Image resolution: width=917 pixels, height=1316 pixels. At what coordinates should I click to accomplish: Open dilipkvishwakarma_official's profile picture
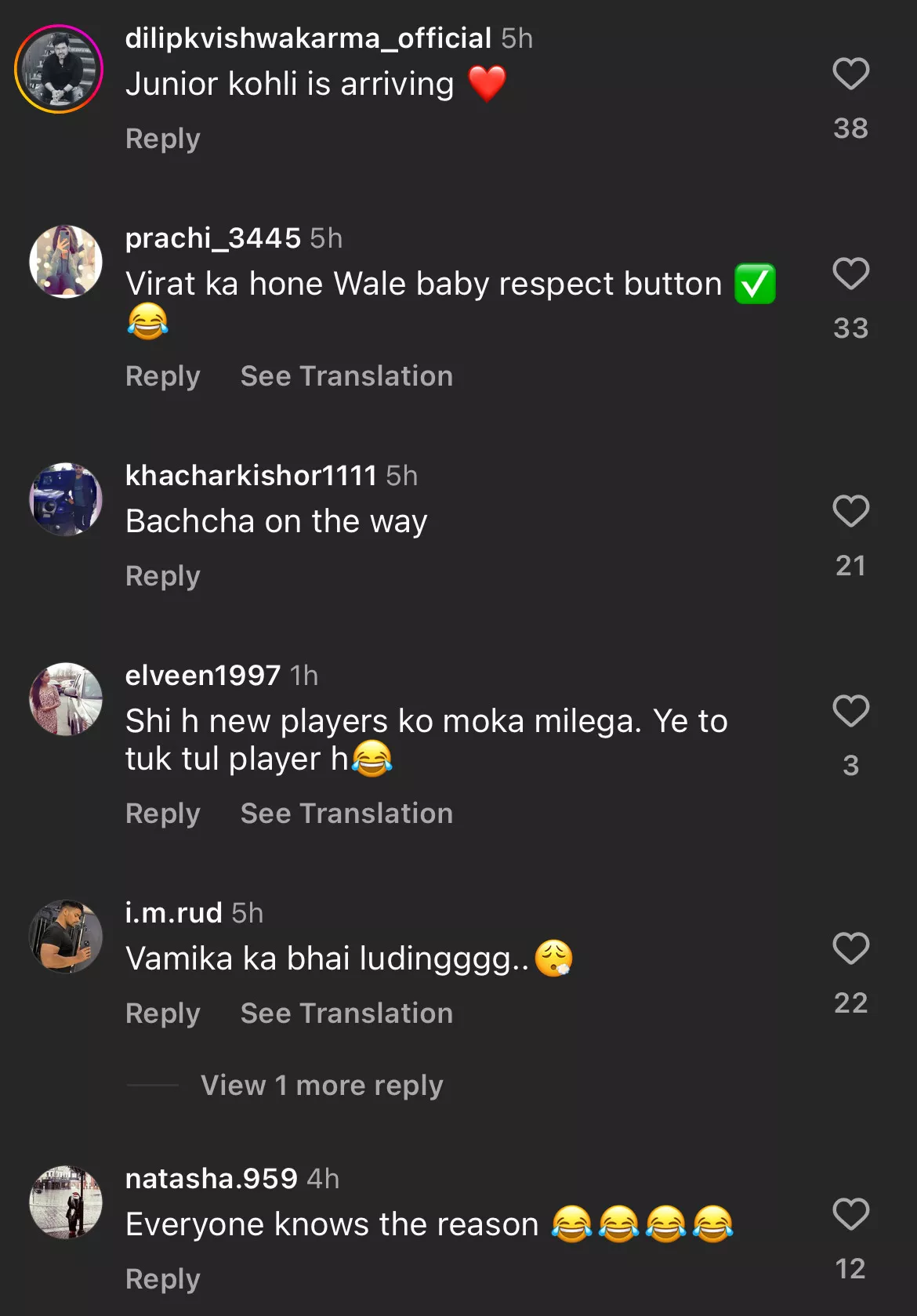tap(59, 69)
